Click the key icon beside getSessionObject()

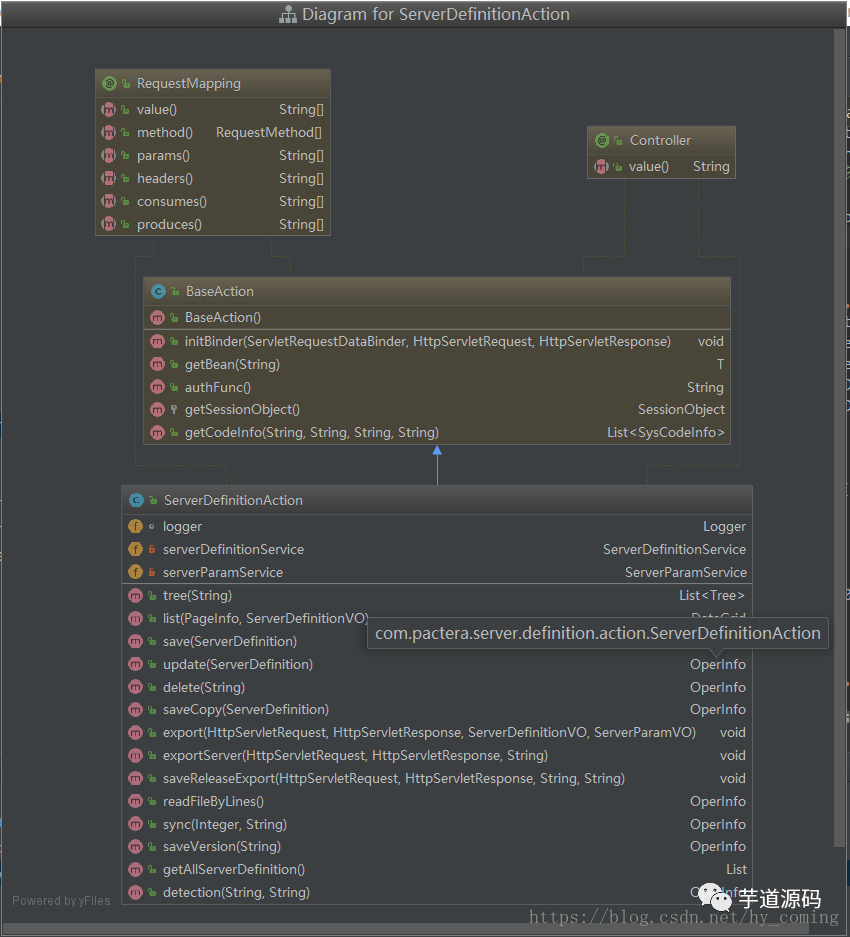pos(174,410)
